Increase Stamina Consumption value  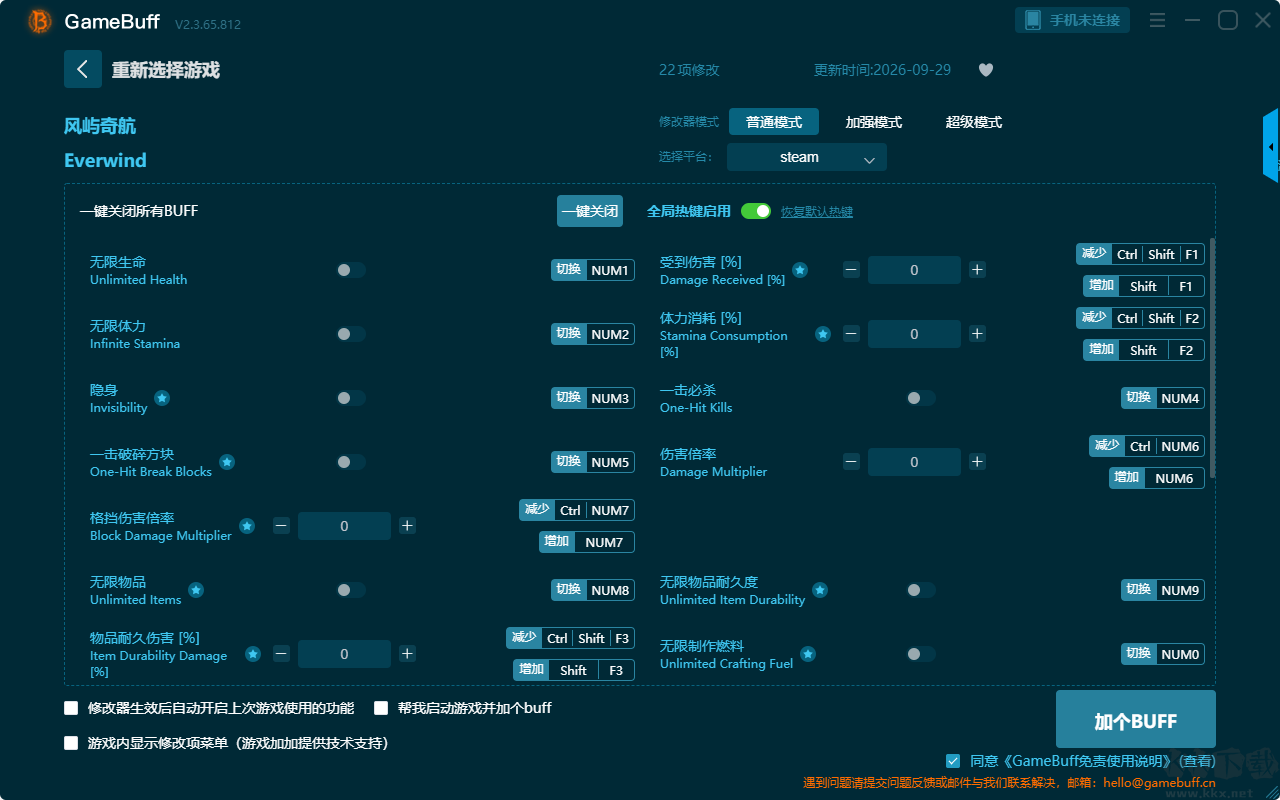(977, 334)
